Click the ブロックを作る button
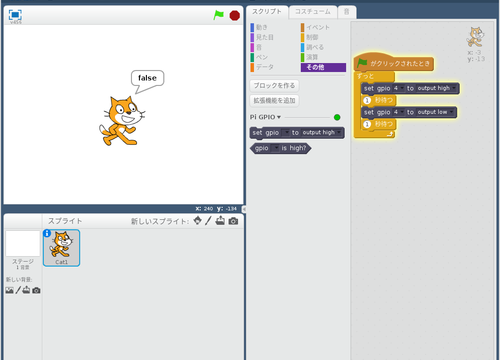Screen dimensions: 500x360 (x=274, y=86)
